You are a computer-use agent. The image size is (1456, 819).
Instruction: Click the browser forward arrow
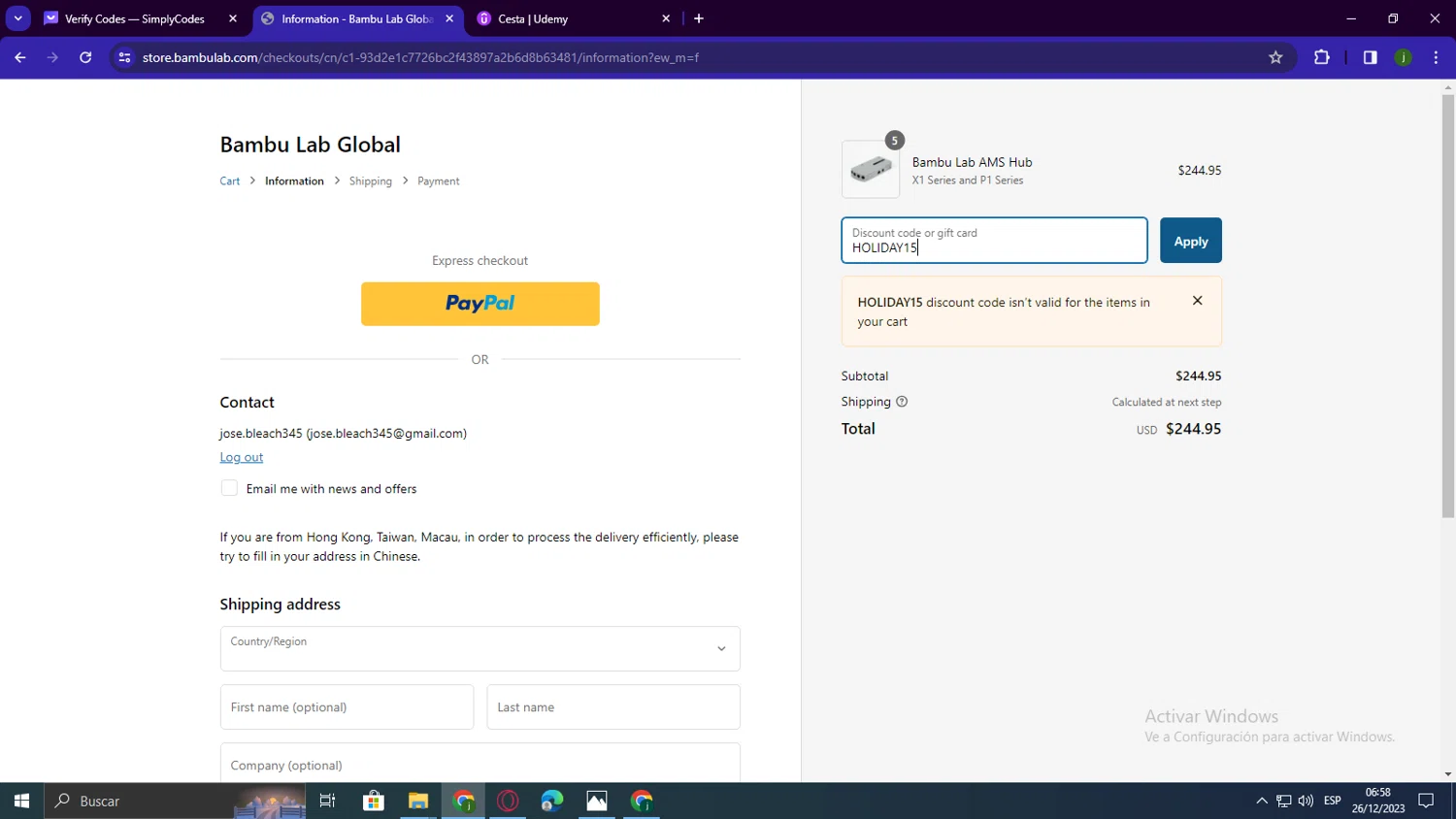pyautogui.click(x=52, y=57)
